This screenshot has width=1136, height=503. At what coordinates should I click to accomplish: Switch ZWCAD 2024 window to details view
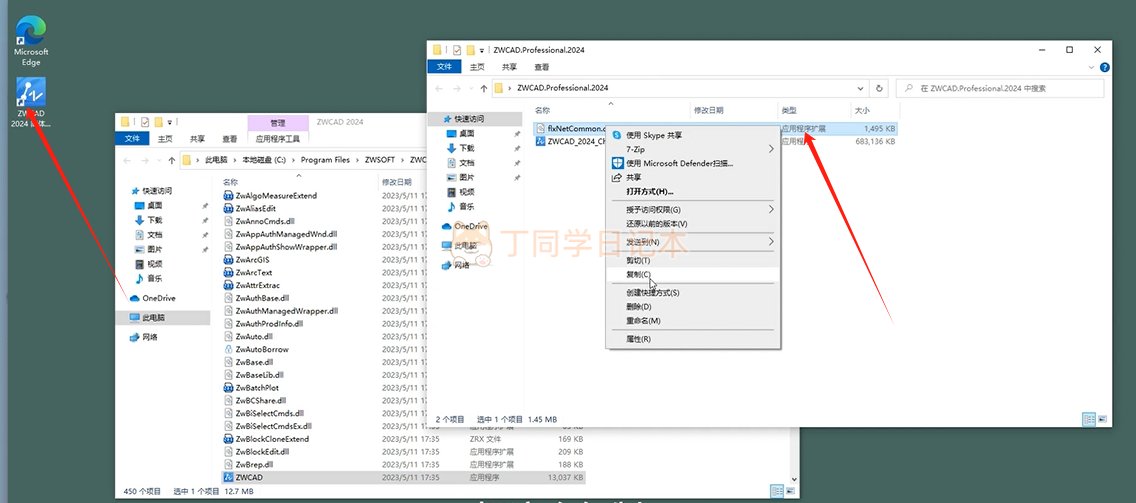(777, 491)
